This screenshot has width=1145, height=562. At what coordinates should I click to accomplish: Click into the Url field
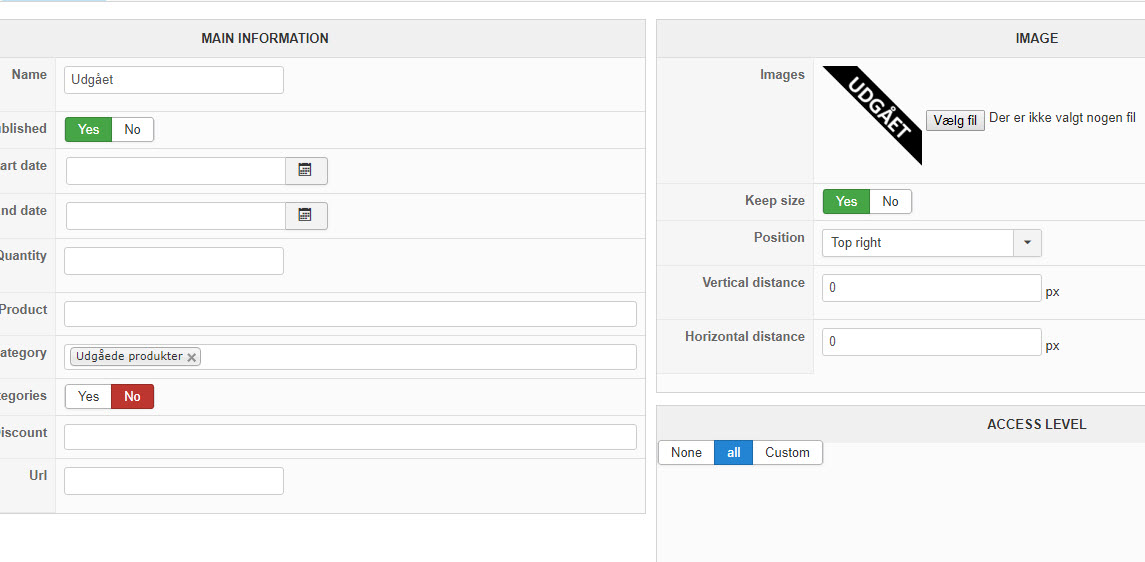point(174,481)
